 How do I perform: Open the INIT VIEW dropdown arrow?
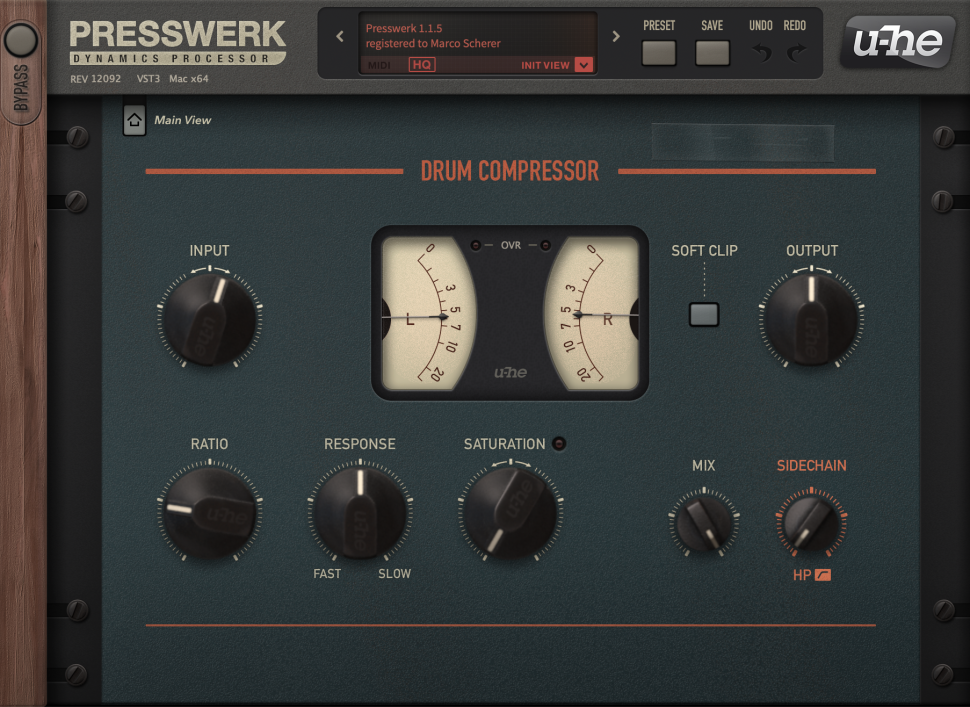click(x=584, y=65)
